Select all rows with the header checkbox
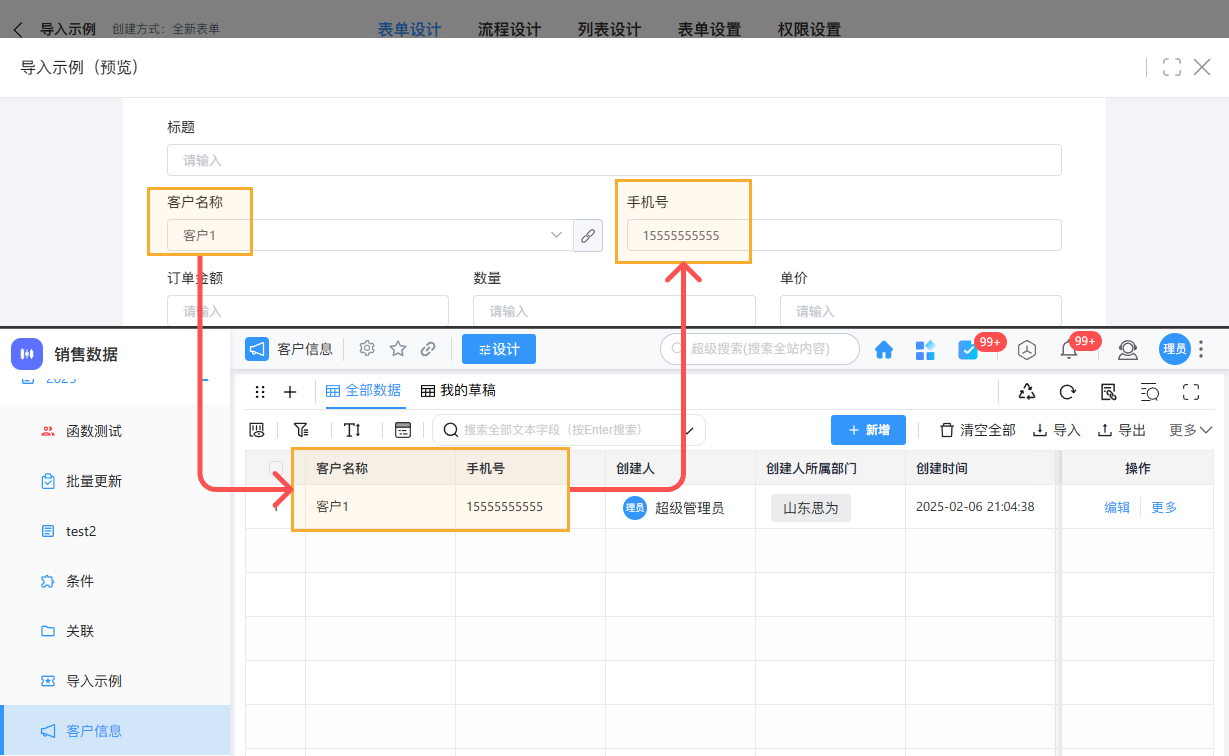1229x756 pixels. coord(276,467)
